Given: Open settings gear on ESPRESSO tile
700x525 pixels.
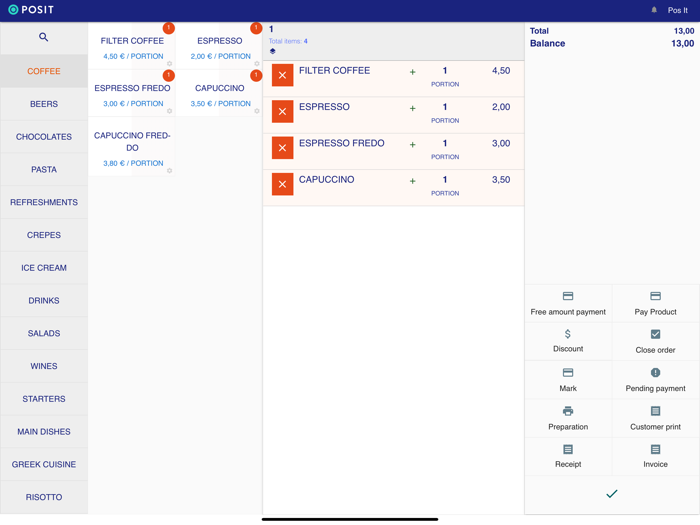Looking at the screenshot, I should coord(257,63).
